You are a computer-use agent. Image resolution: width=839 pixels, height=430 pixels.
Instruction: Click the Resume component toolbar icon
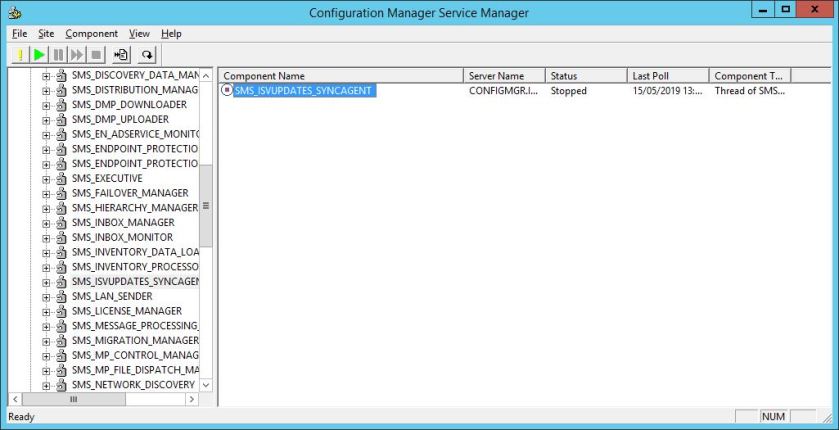pyautogui.click(x=77, y=55)
